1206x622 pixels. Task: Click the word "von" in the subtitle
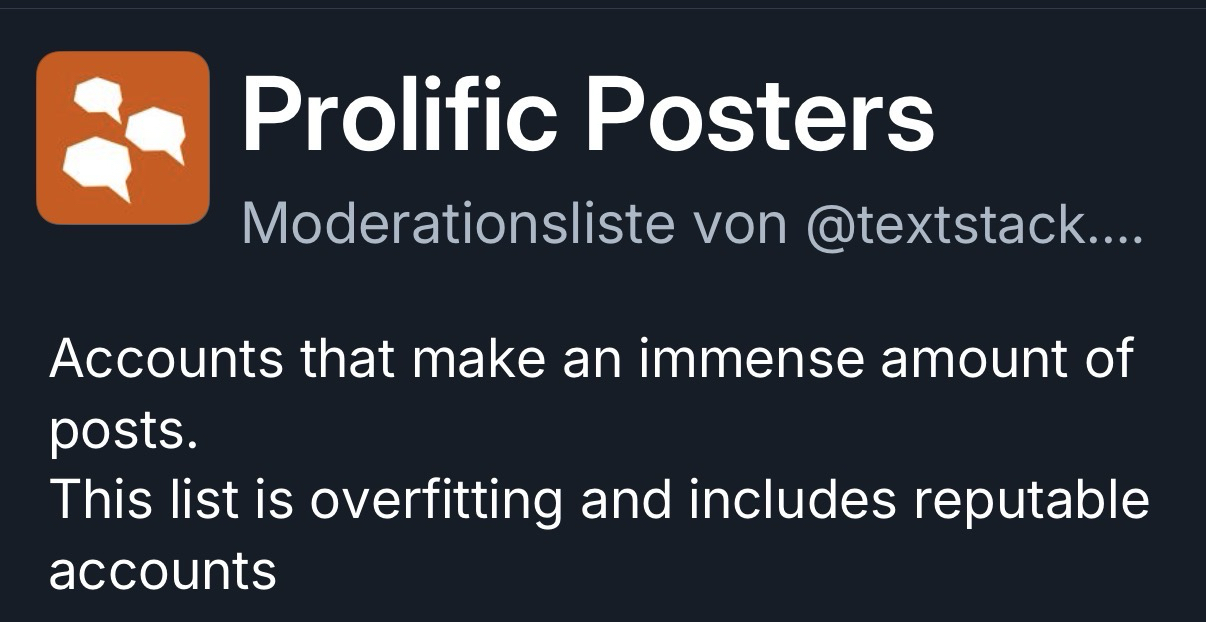[739, 226]
